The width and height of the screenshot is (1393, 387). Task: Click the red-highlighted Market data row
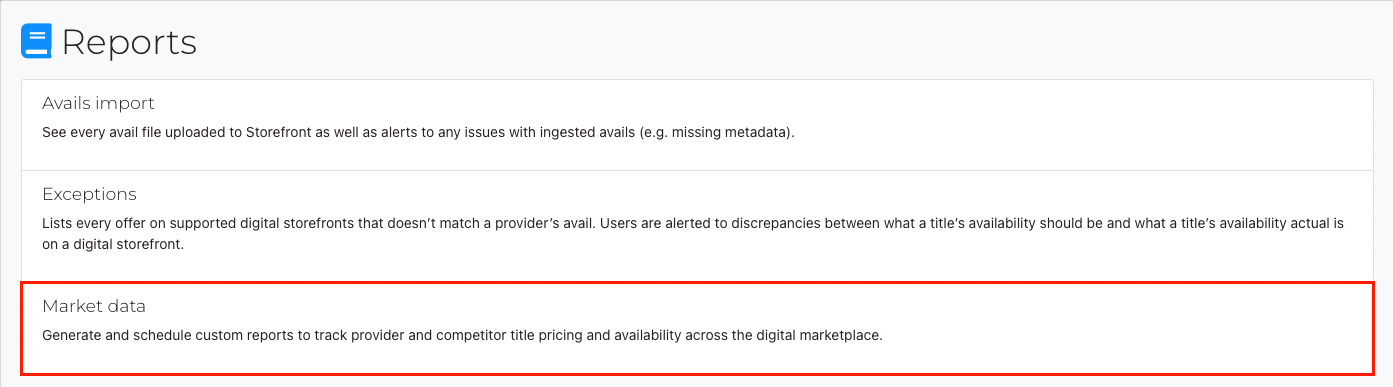click(697, 329)
